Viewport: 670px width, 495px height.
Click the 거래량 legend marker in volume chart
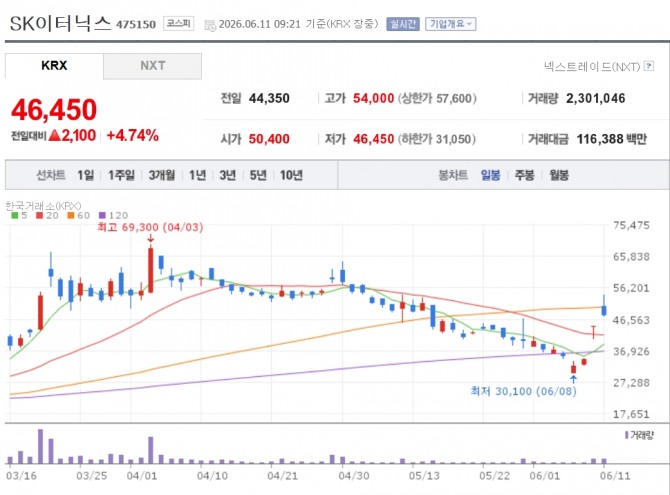[626, 435]
